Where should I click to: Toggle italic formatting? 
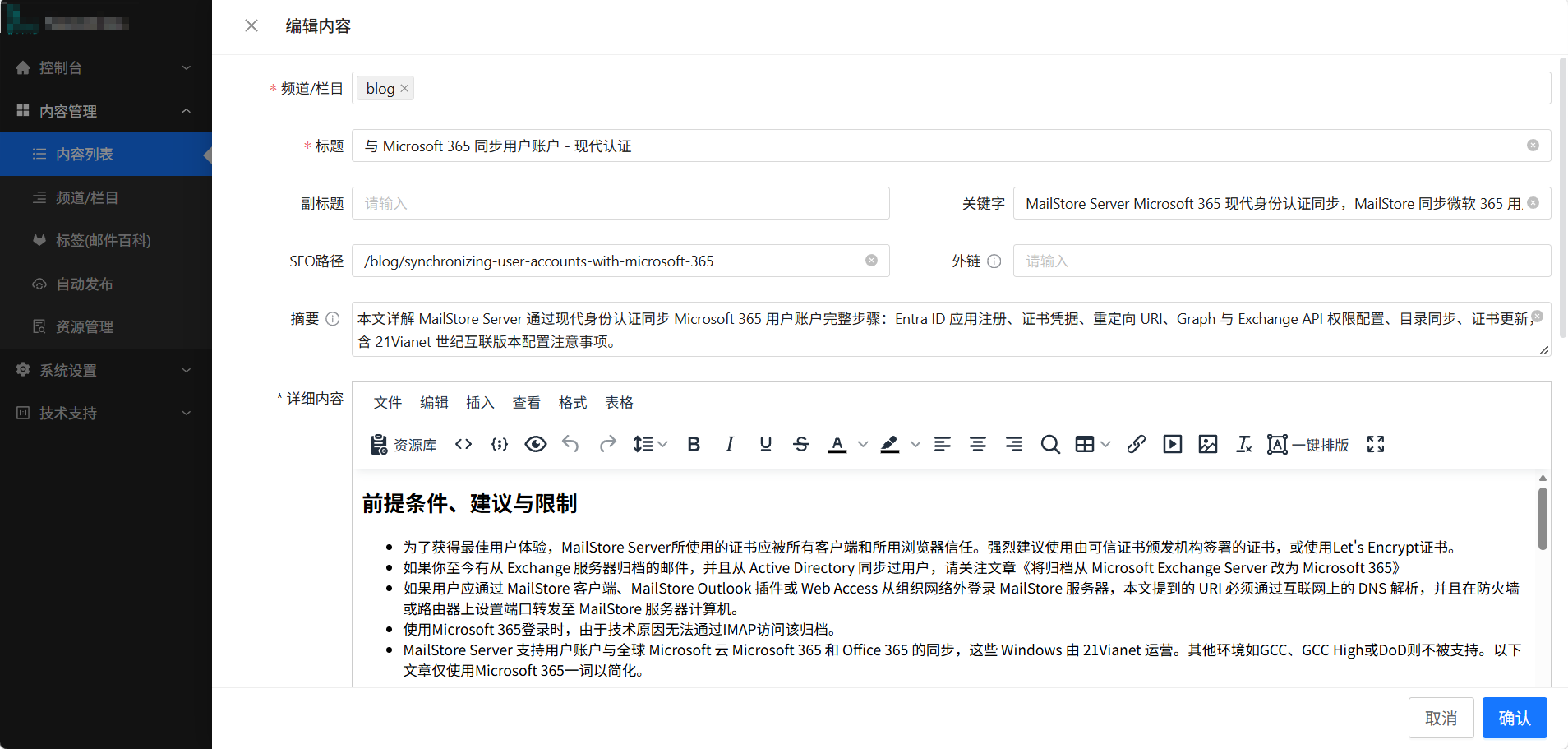pyautogui.click(x=729, y=445)
